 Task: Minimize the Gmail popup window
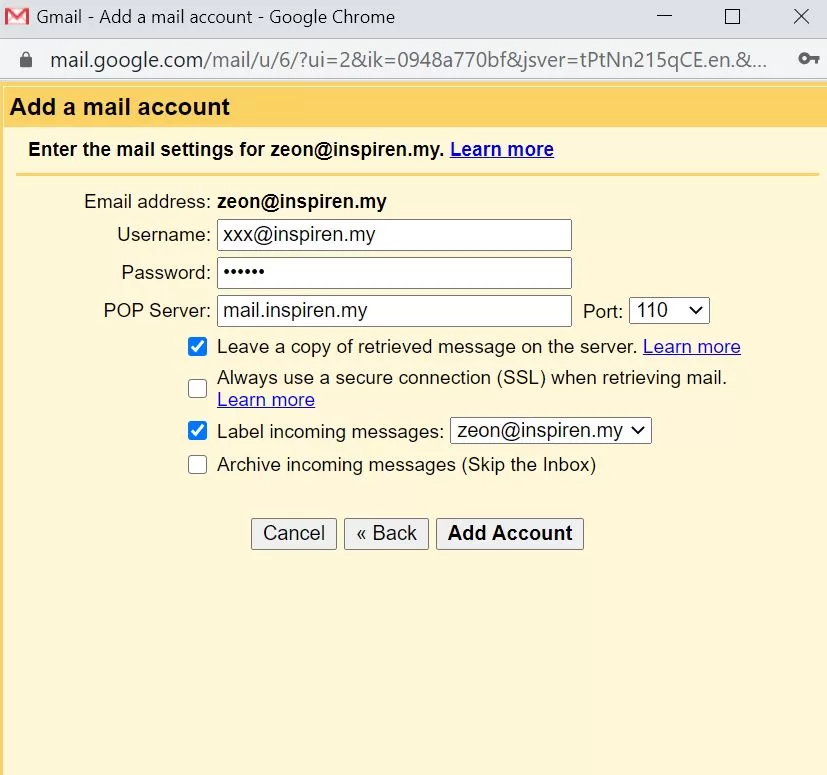(x=664, y=16)
